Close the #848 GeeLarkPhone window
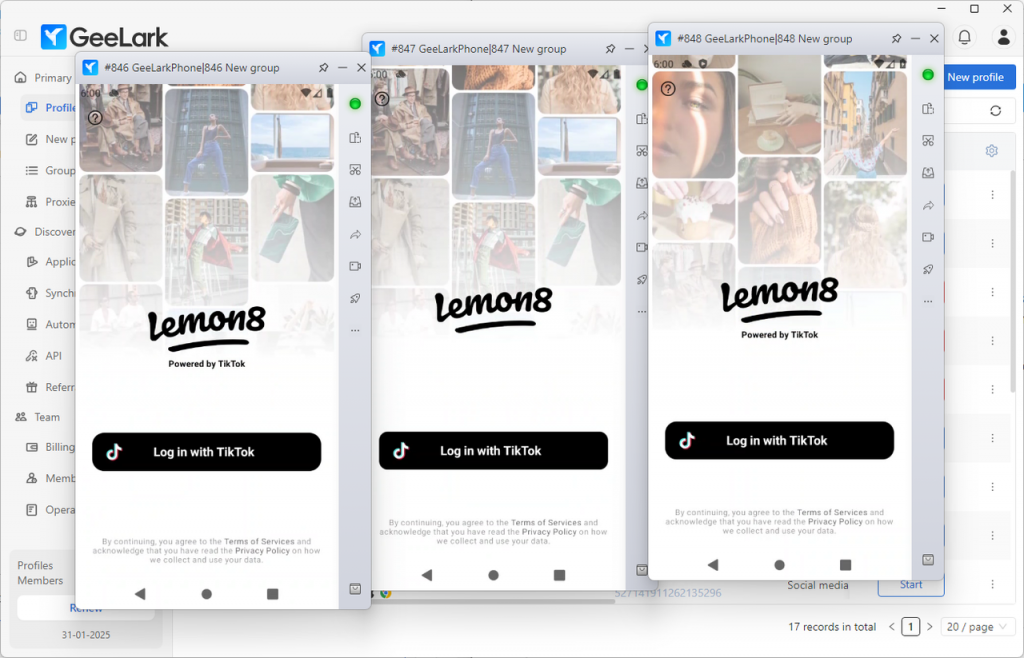This screenshot has height=658, width=1024. coord(935,39)
